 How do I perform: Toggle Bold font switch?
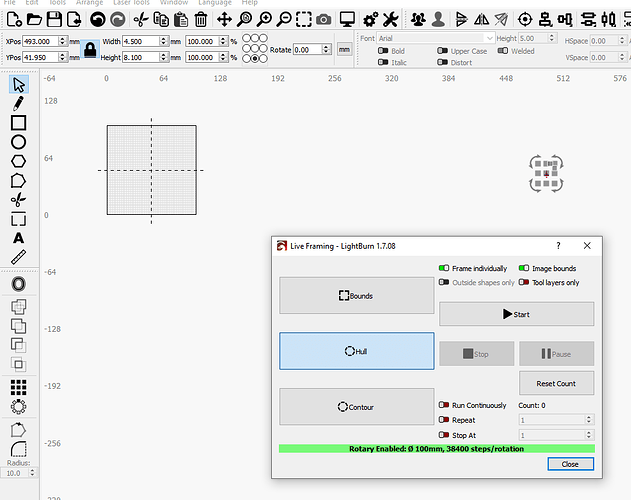(383, 51)
